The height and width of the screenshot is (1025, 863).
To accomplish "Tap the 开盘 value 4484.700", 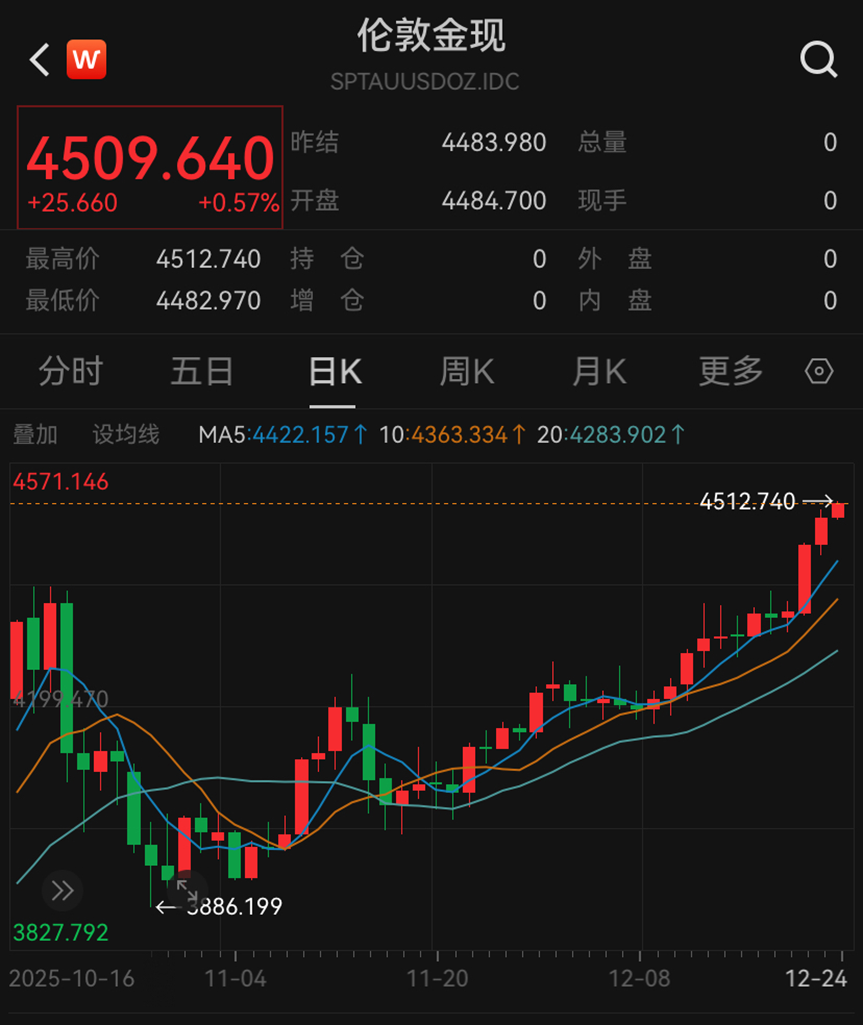I will (494, 201).
